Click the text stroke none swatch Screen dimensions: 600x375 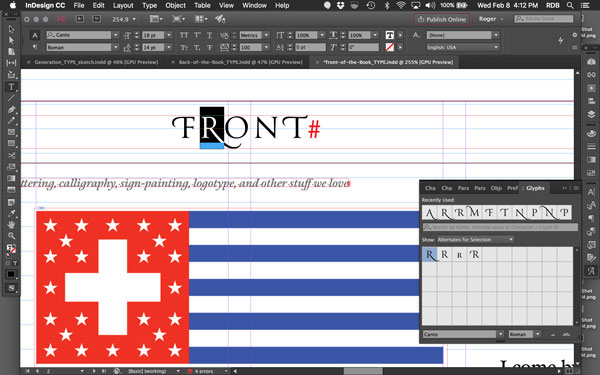[x=390, y=47]
